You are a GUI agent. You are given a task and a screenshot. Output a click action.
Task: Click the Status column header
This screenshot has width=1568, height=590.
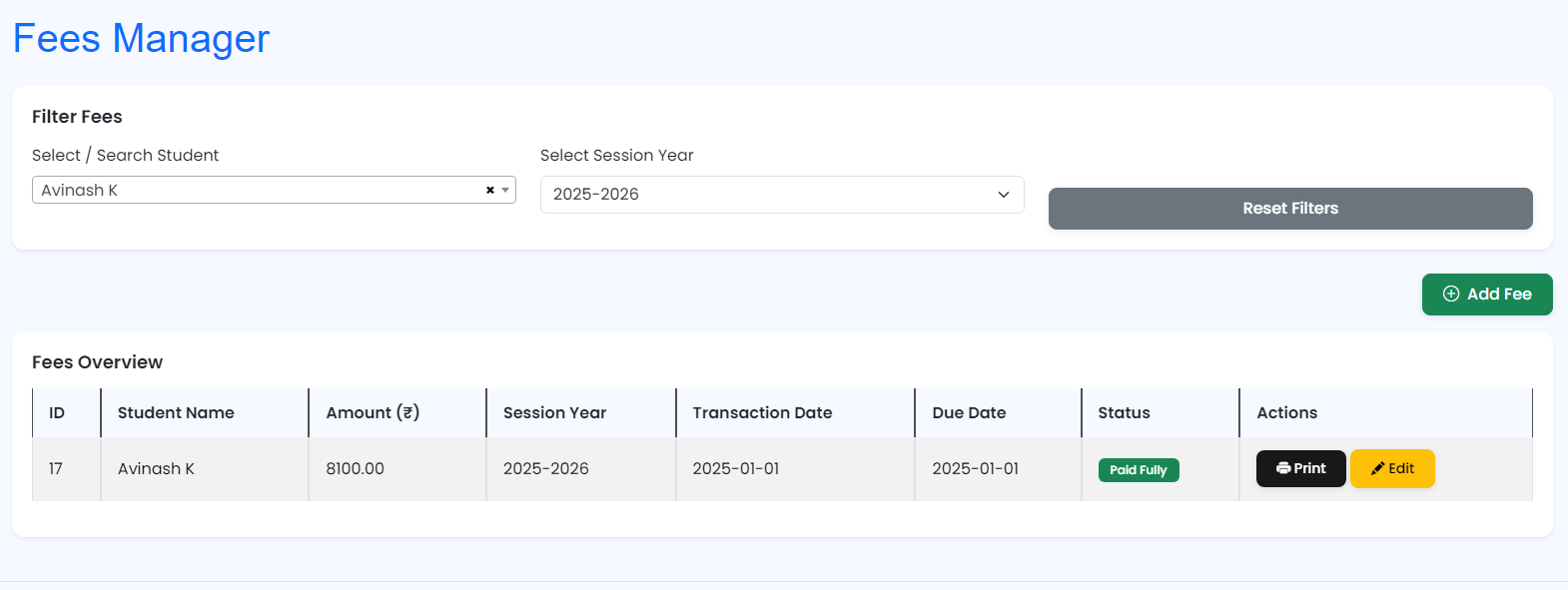coord(1124,412)
